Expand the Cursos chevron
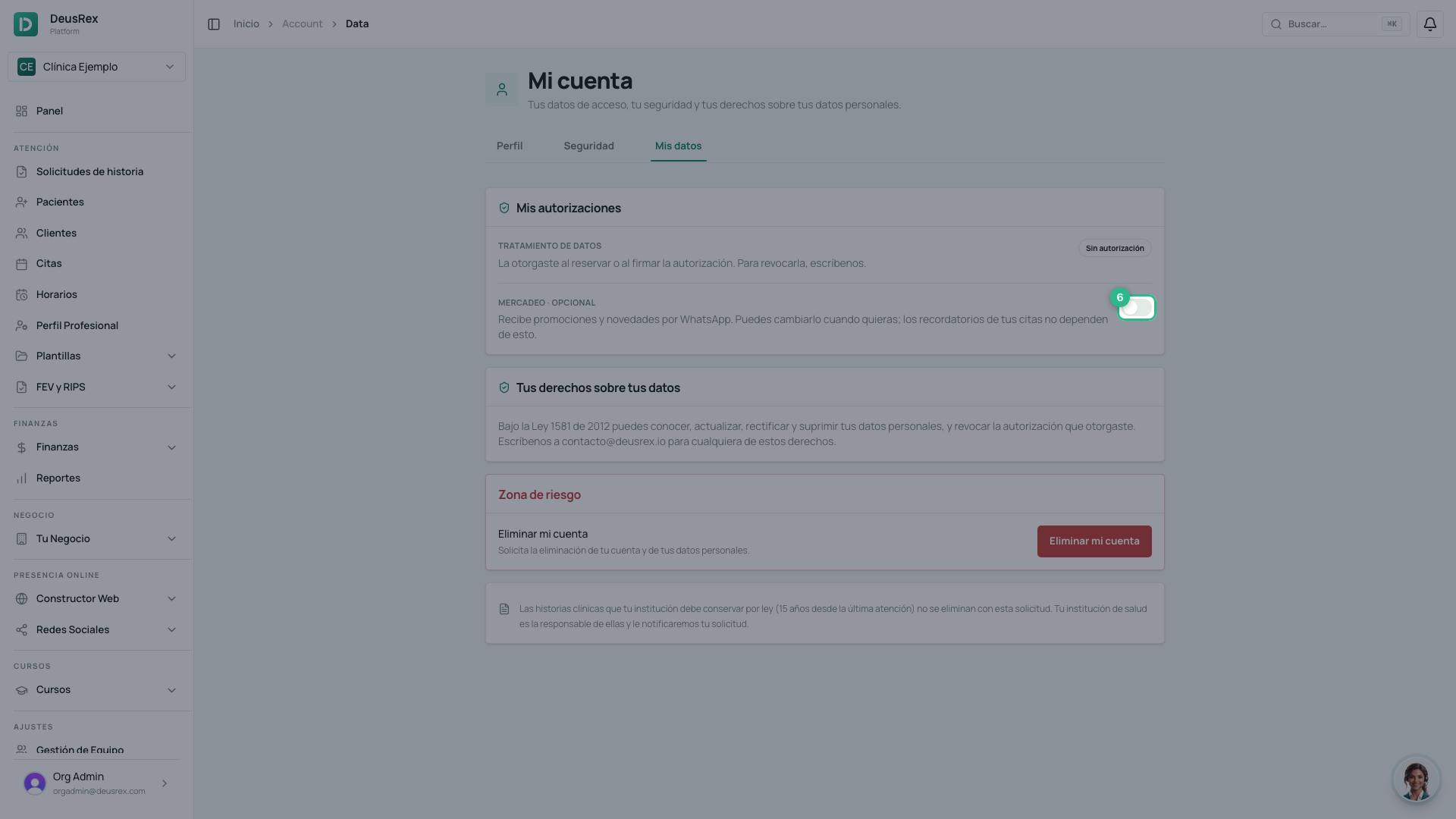Image resolution: width=1456 pixels, height=819 pixels. (171, 690)
